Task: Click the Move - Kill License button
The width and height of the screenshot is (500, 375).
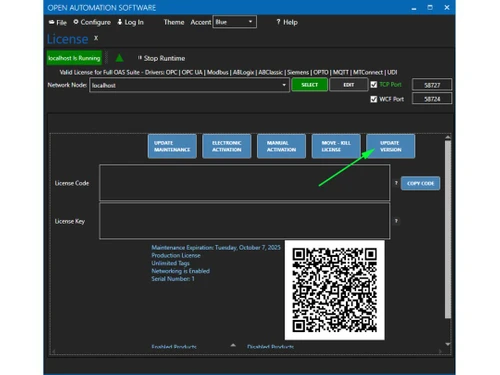Action: click(x=336, y=146)
